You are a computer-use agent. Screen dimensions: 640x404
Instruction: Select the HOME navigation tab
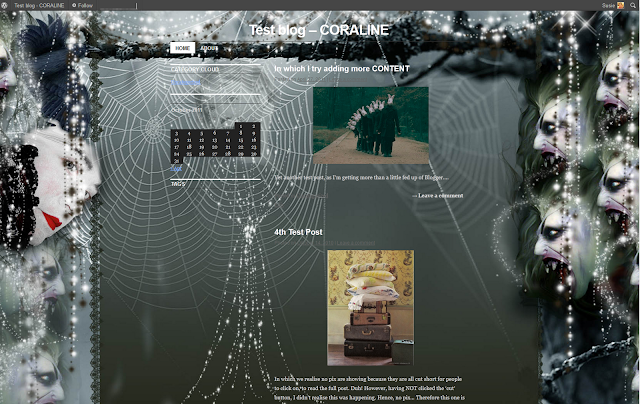click(x=182, y=48)
